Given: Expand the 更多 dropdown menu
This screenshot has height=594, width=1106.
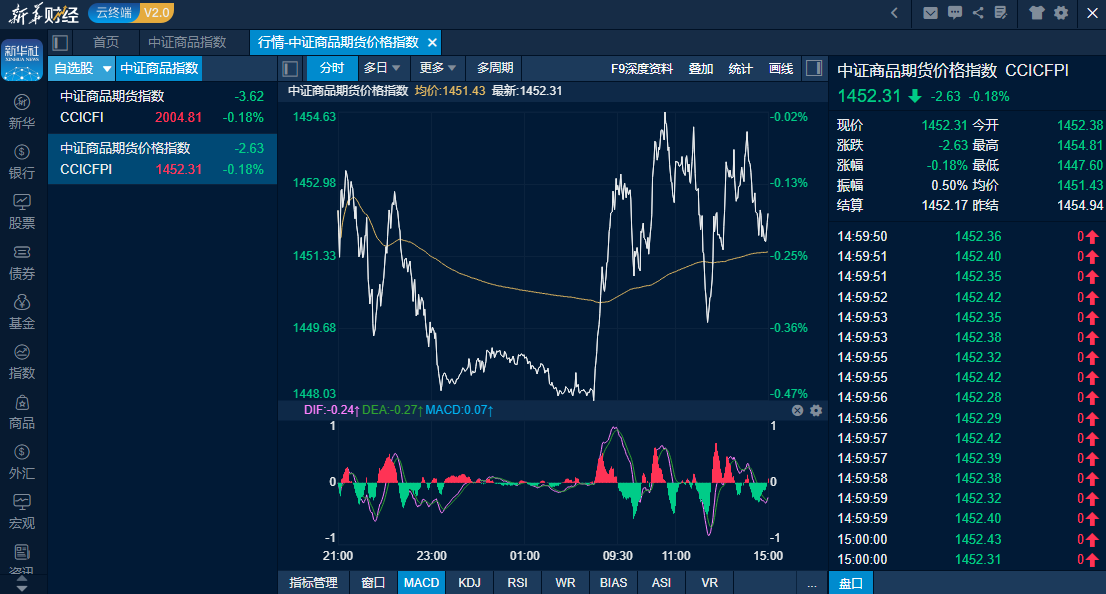Looking at the screenshot, I should coord(438,68).
